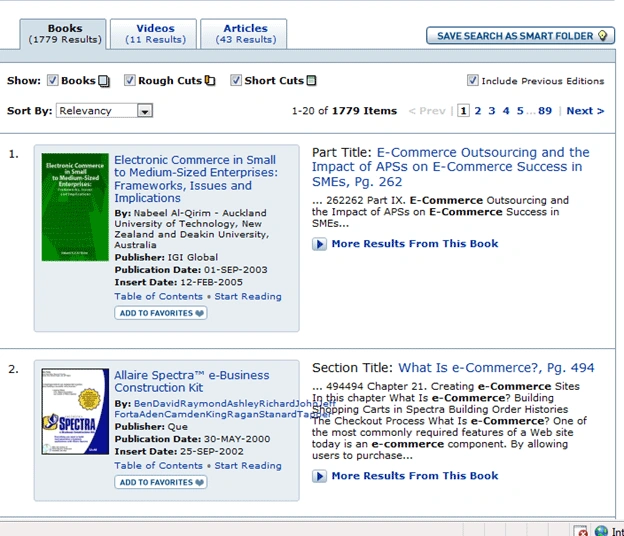Select current page 1 indicator
Screen dimensions: 624x536
[463, 111]
